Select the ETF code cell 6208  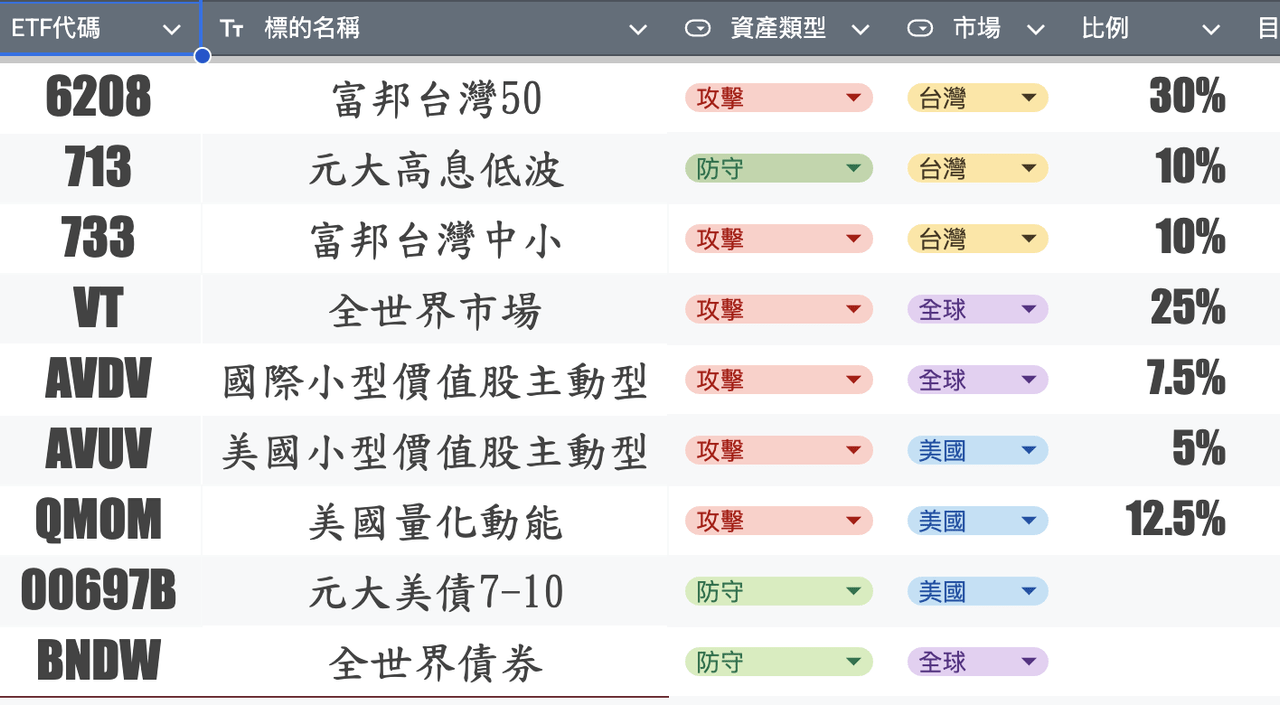pos(100,98)
